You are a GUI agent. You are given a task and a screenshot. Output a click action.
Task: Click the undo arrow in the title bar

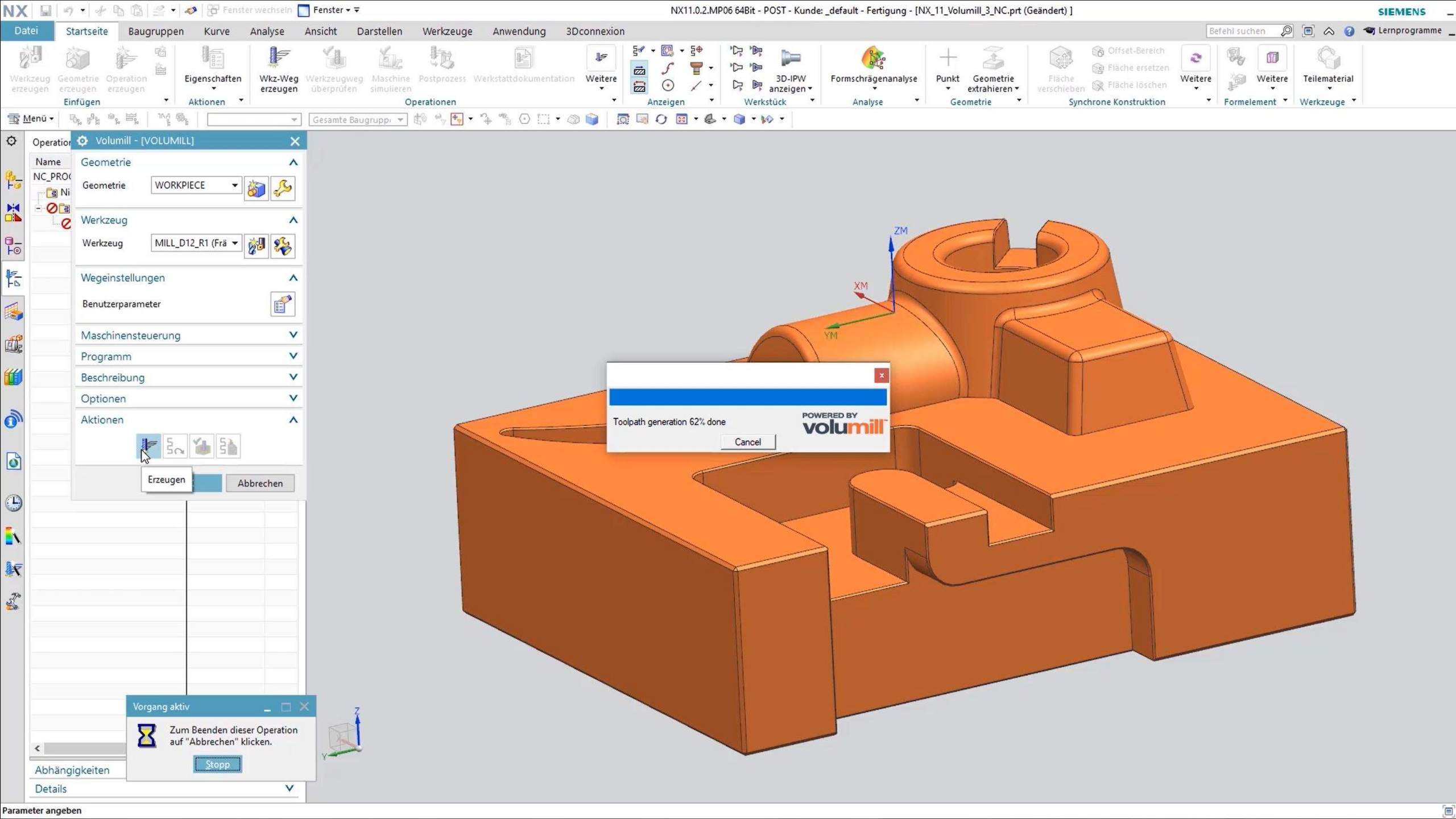(68, 10)
